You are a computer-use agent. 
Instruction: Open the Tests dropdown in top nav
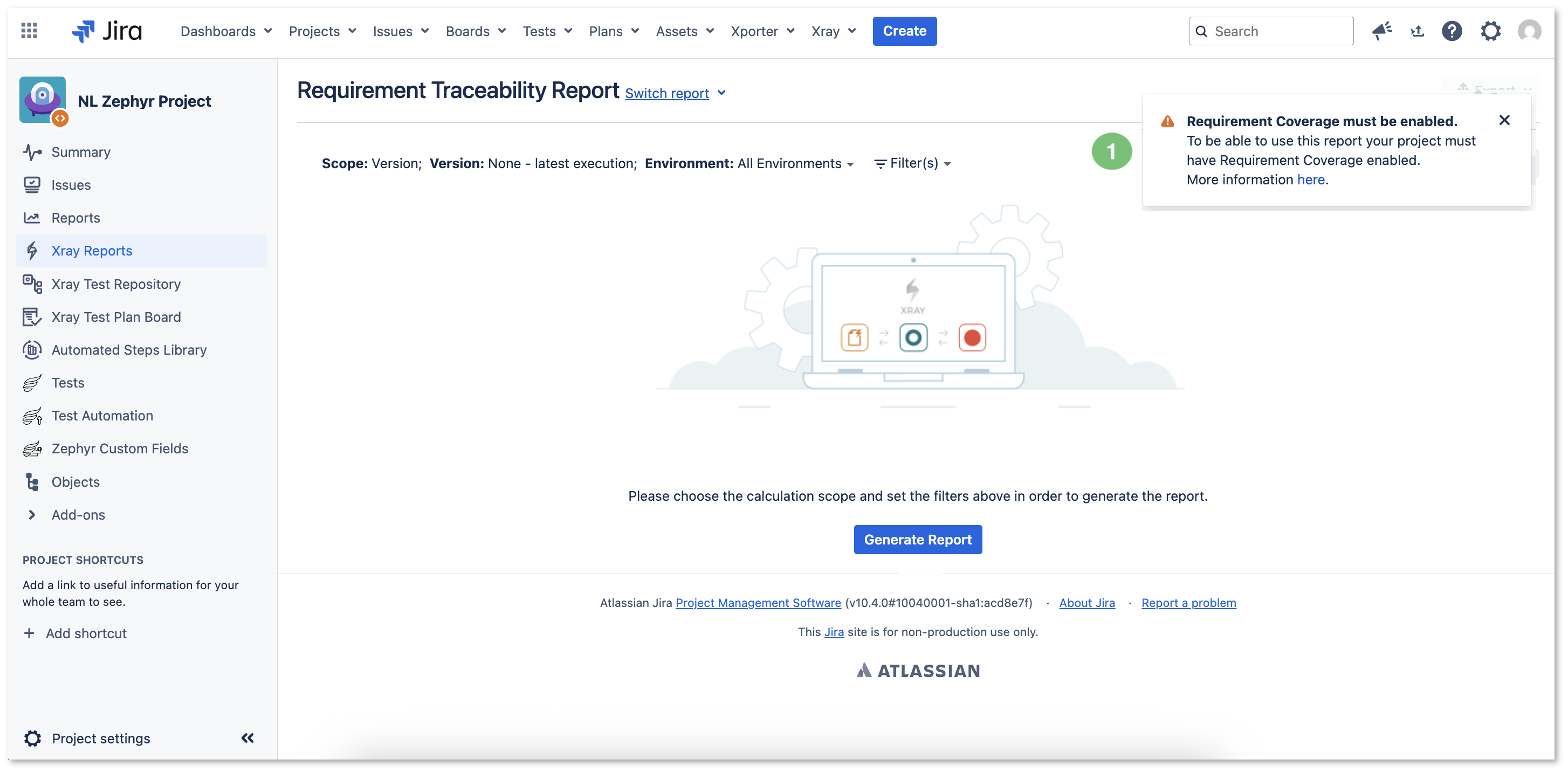[x=547, y=31]
